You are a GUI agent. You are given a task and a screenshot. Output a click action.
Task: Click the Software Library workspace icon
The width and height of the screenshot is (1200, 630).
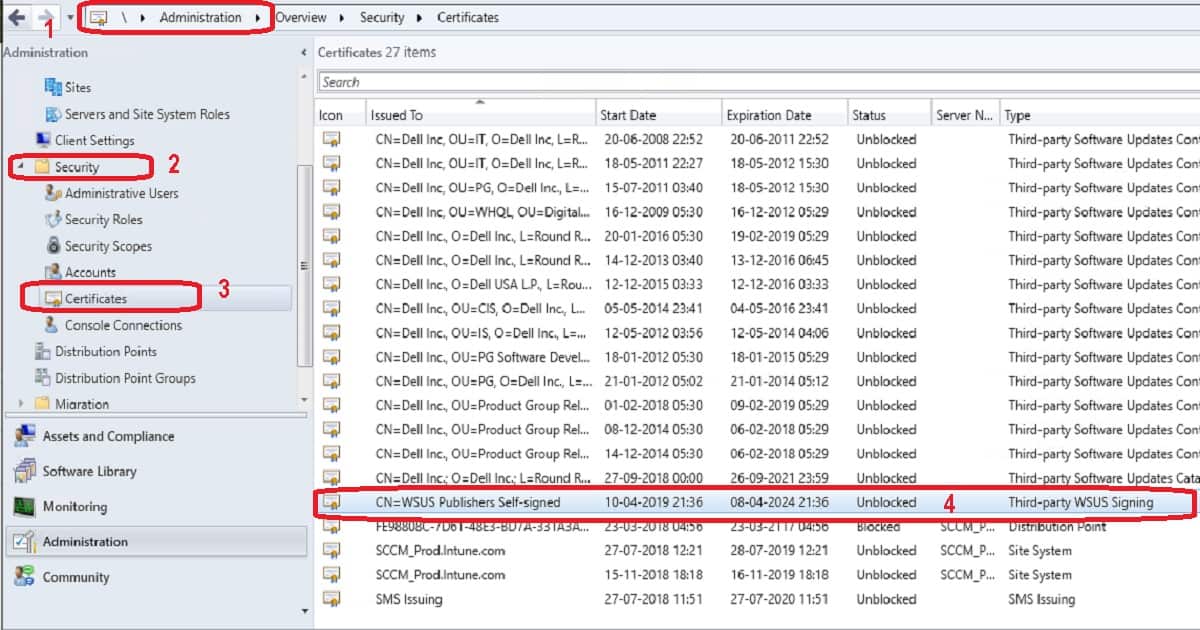(x=24, y=472)
